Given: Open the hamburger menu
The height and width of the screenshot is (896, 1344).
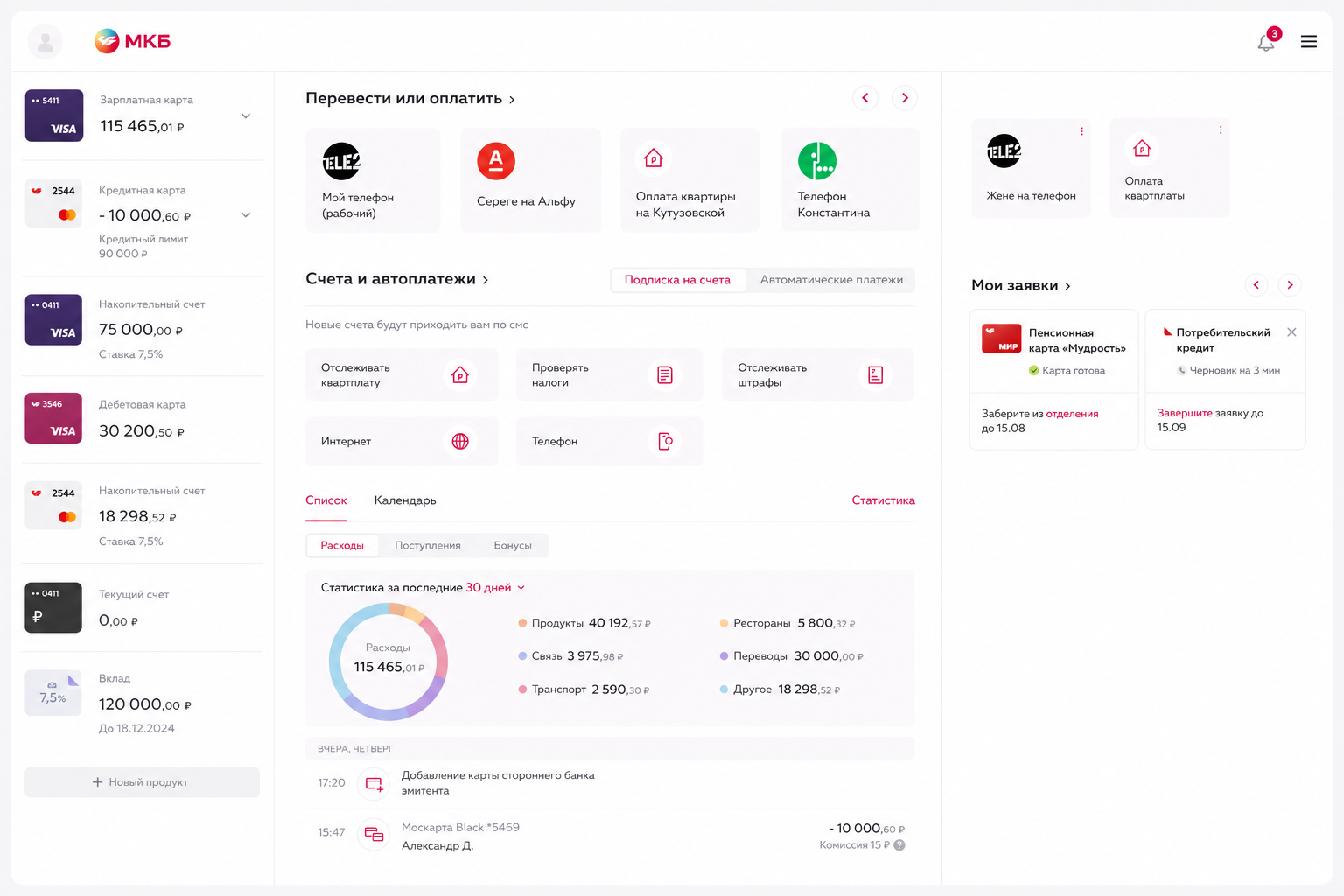Looking at the screenshot, I should (1309, 41).
